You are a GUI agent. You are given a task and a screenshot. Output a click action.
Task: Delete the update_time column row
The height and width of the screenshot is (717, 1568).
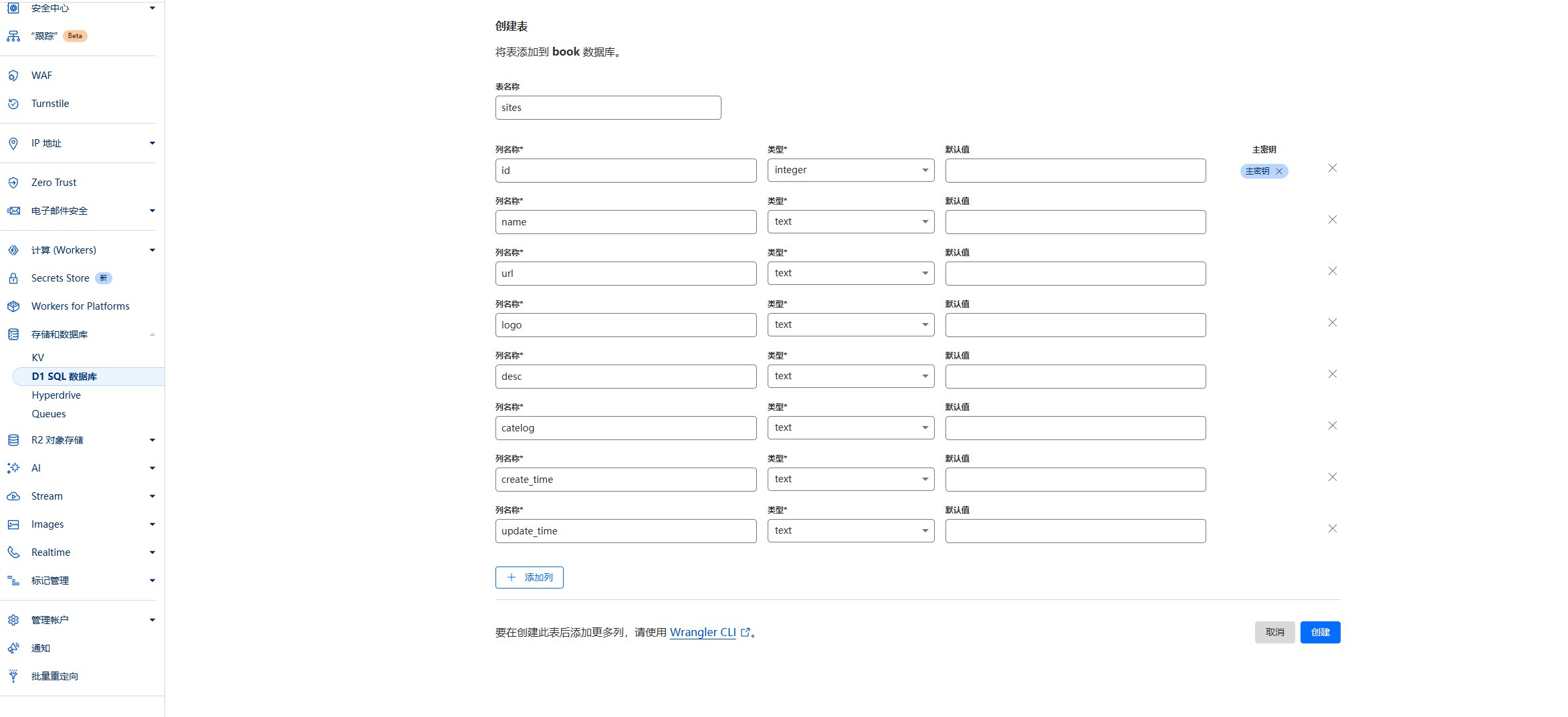[x=1332, y=528]
